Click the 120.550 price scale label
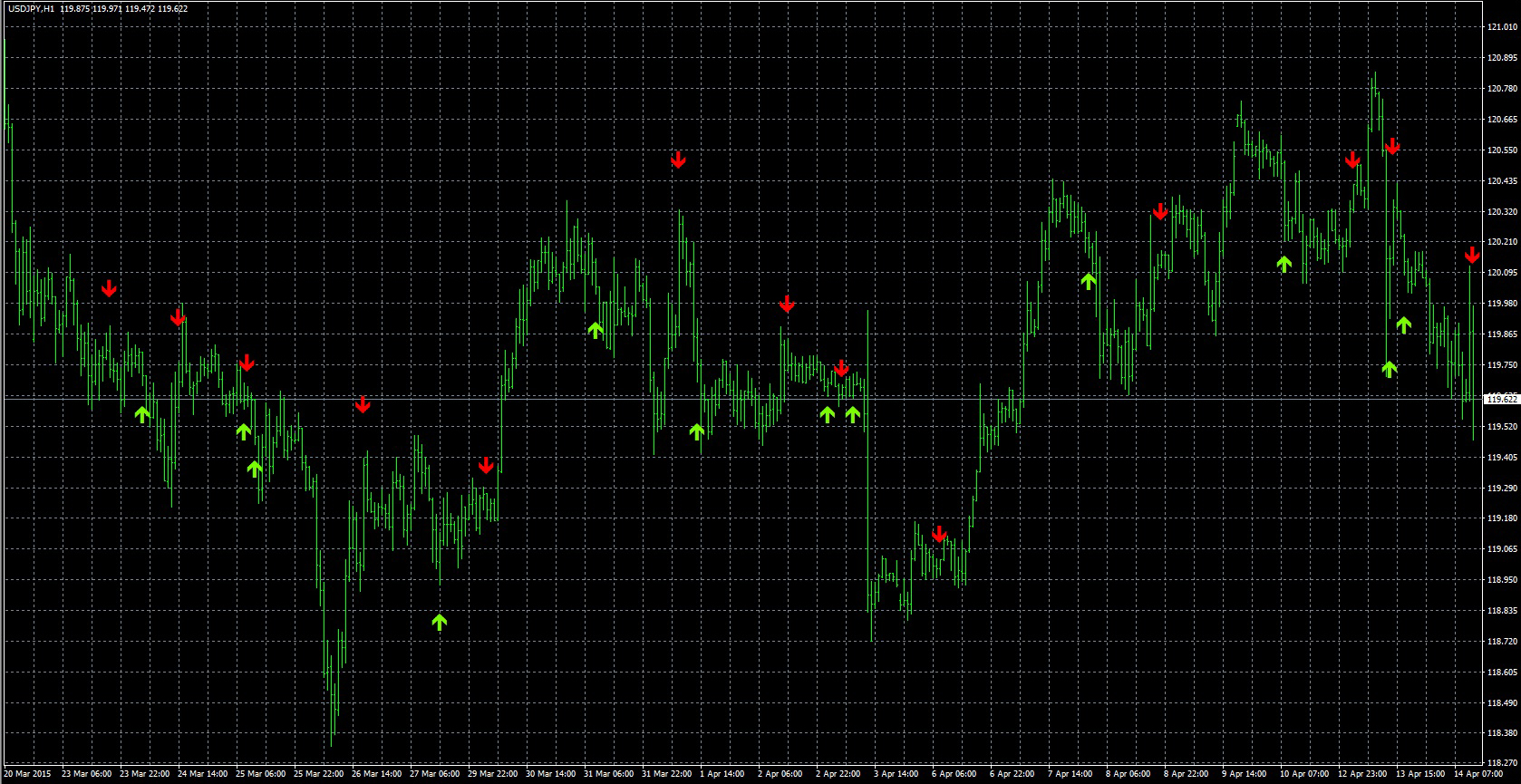Viewport: 1521px width, 784px height. [1502, 150]
